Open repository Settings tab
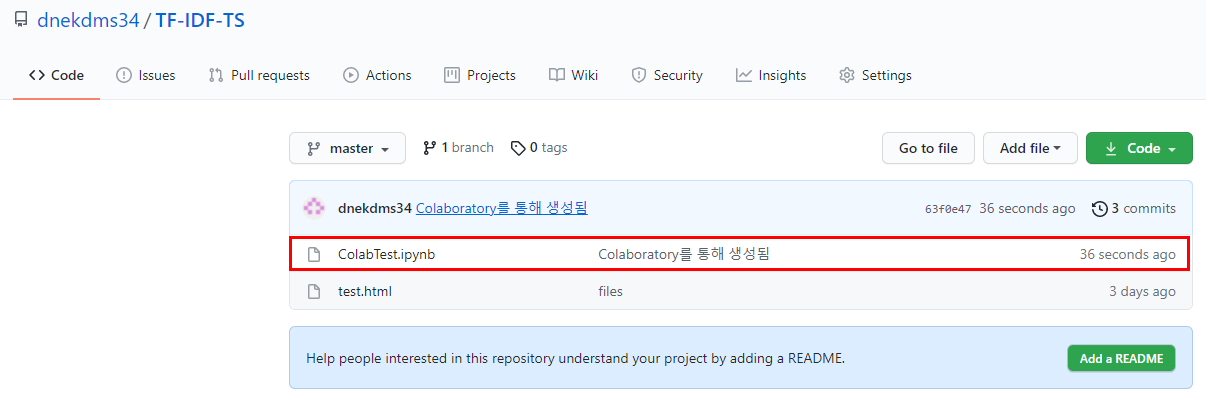This screenshot has width=1206, height=414. (875, 75)
